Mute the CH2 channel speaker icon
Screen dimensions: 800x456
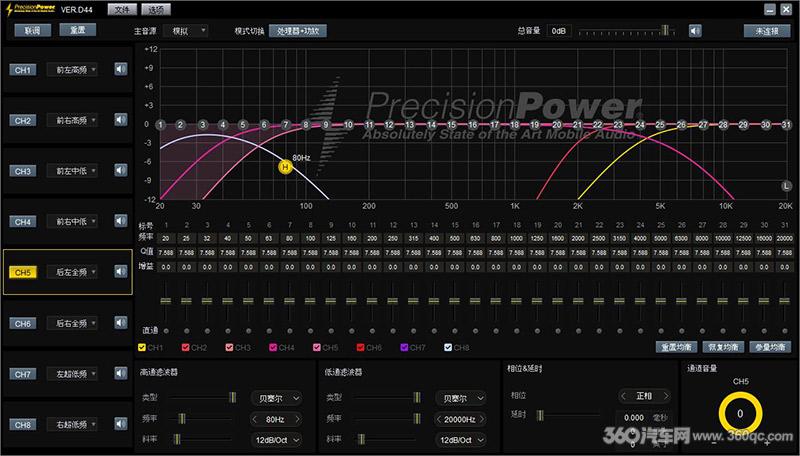[120, 120]
